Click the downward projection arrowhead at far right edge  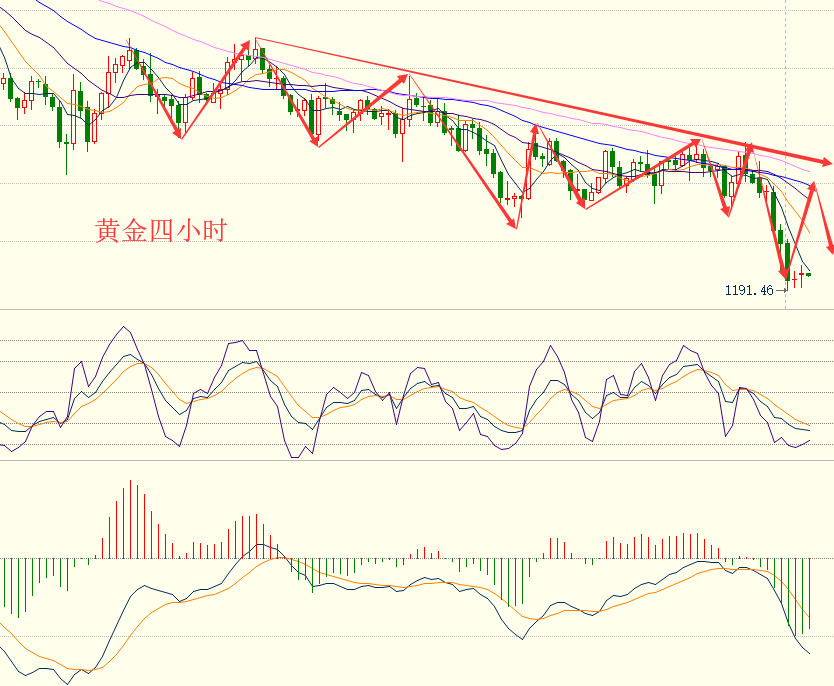830,248
